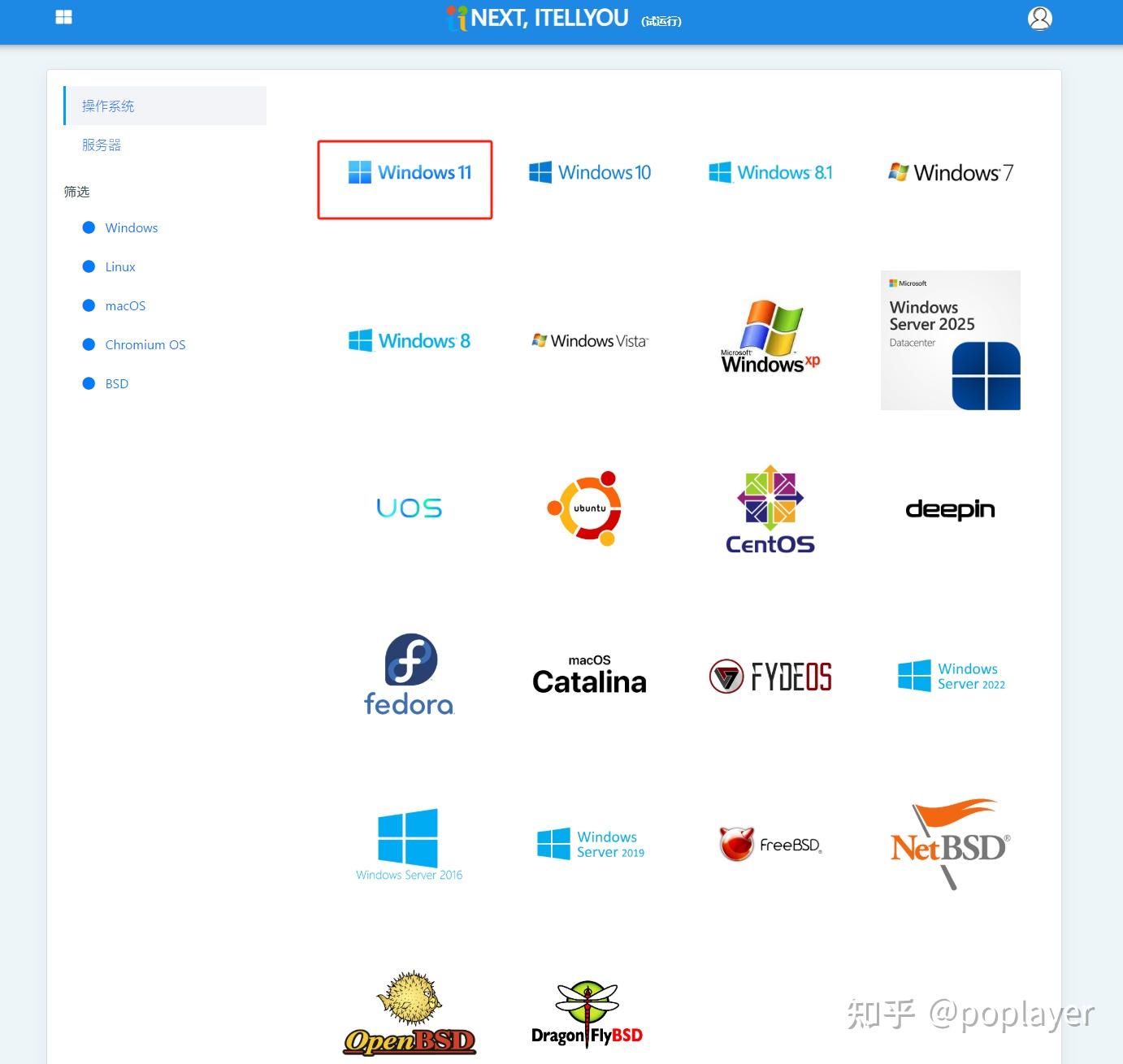Select the macOS Catalina logo
The image size is (1123, 1064).
(590, 675)
